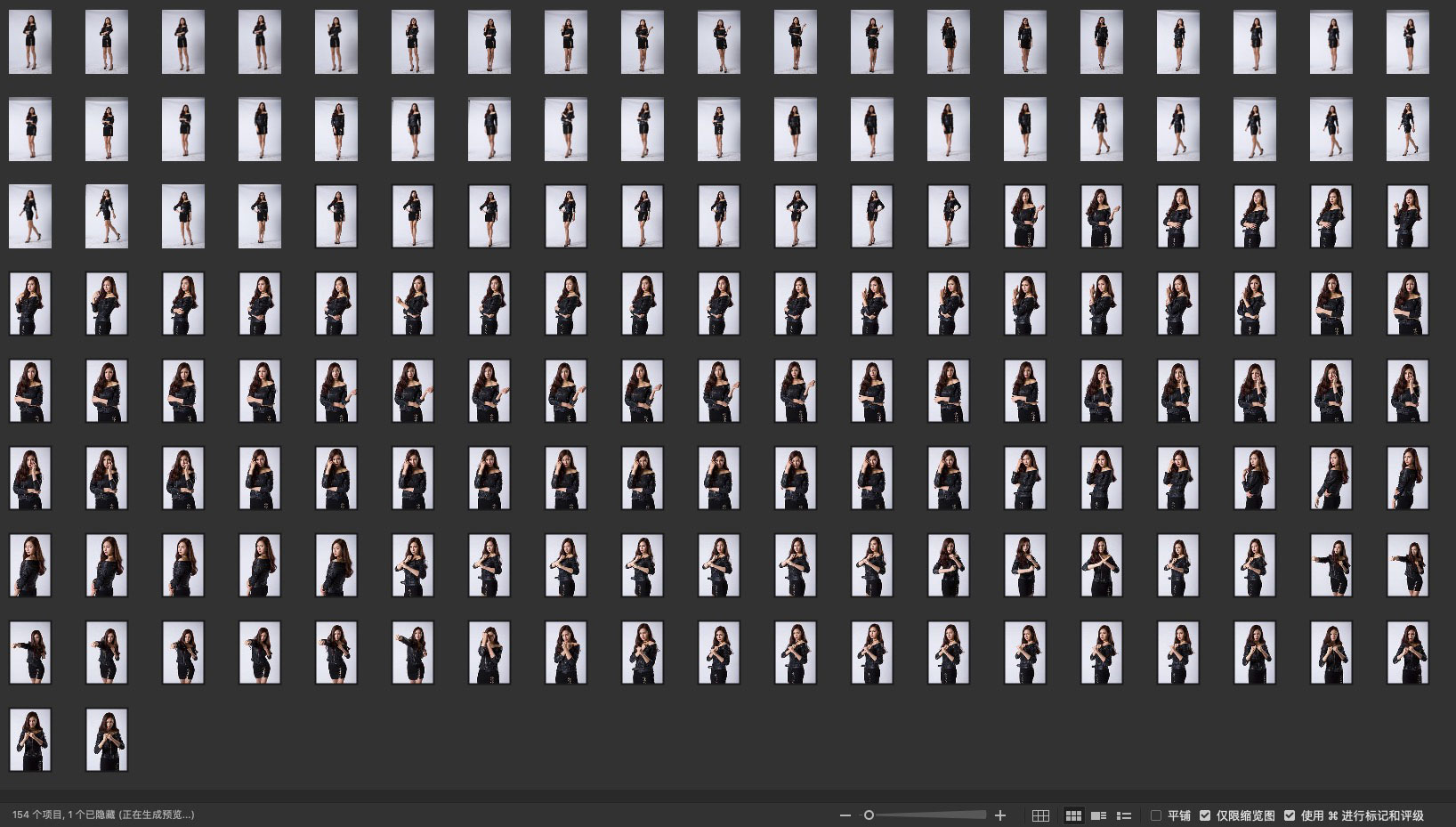Viewport: 1456px width, 827px height.
Task: Switch to the thumbnails view icon
Action: point(1073,815)
